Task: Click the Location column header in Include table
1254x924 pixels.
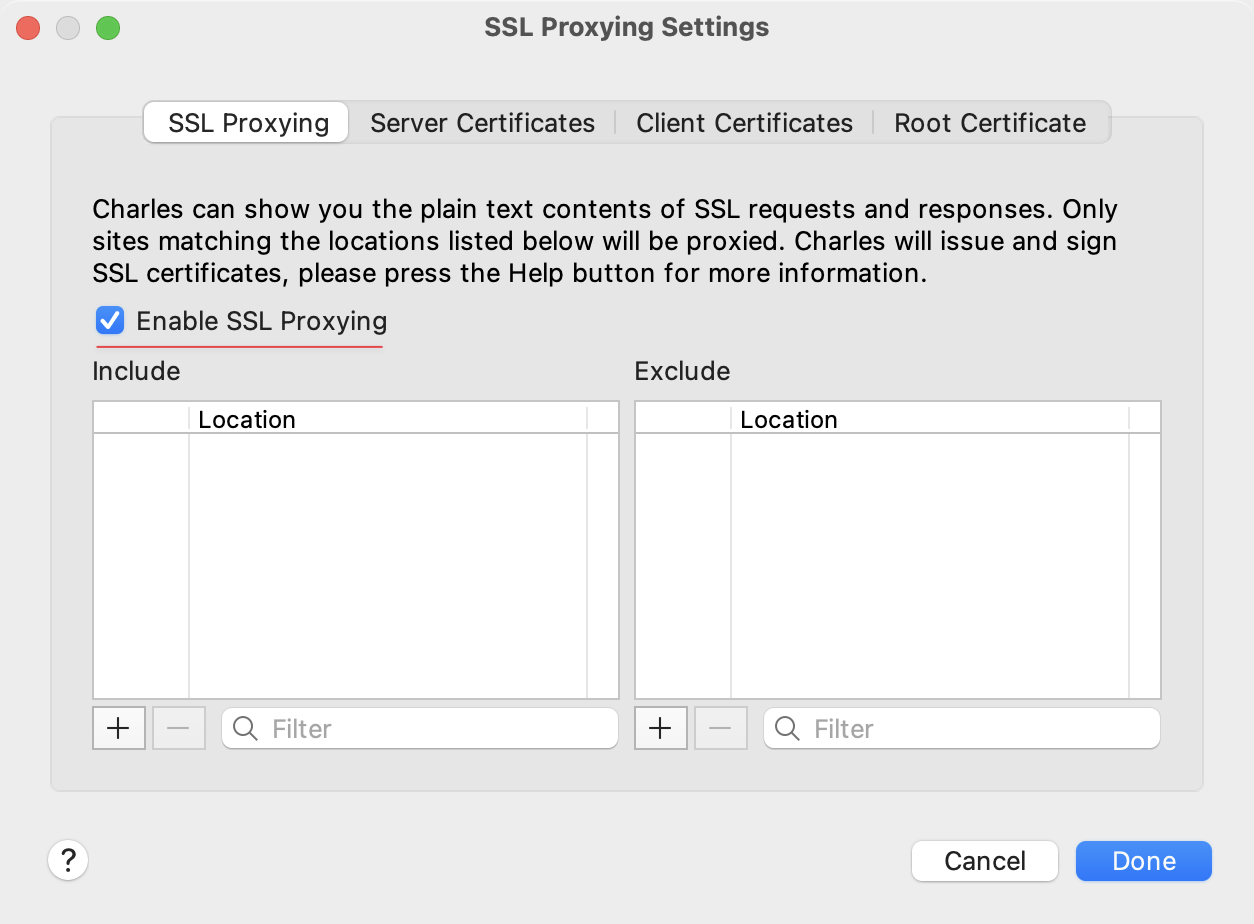Action: [247, 418]
